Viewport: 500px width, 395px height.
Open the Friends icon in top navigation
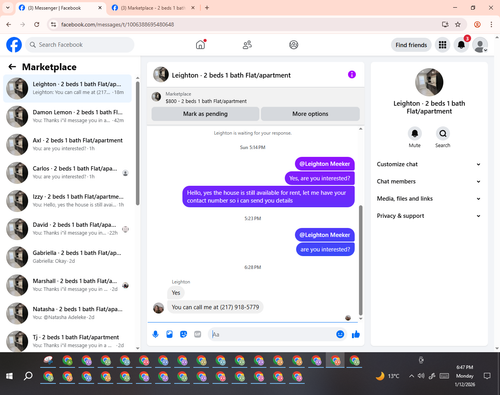(247, 45)
